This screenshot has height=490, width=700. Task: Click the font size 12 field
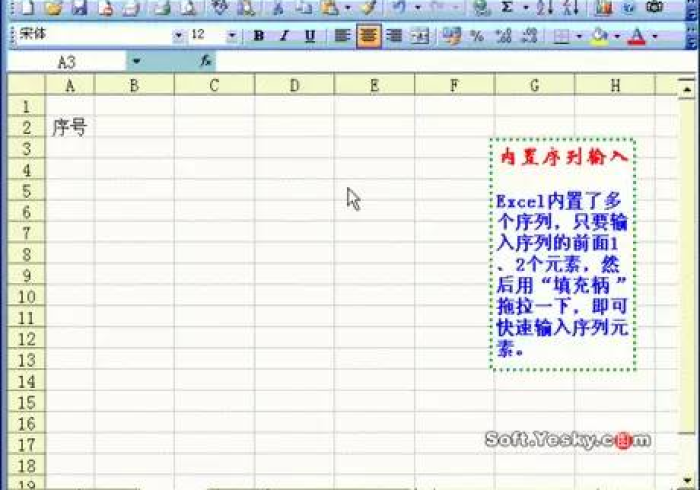pos(207,35)
